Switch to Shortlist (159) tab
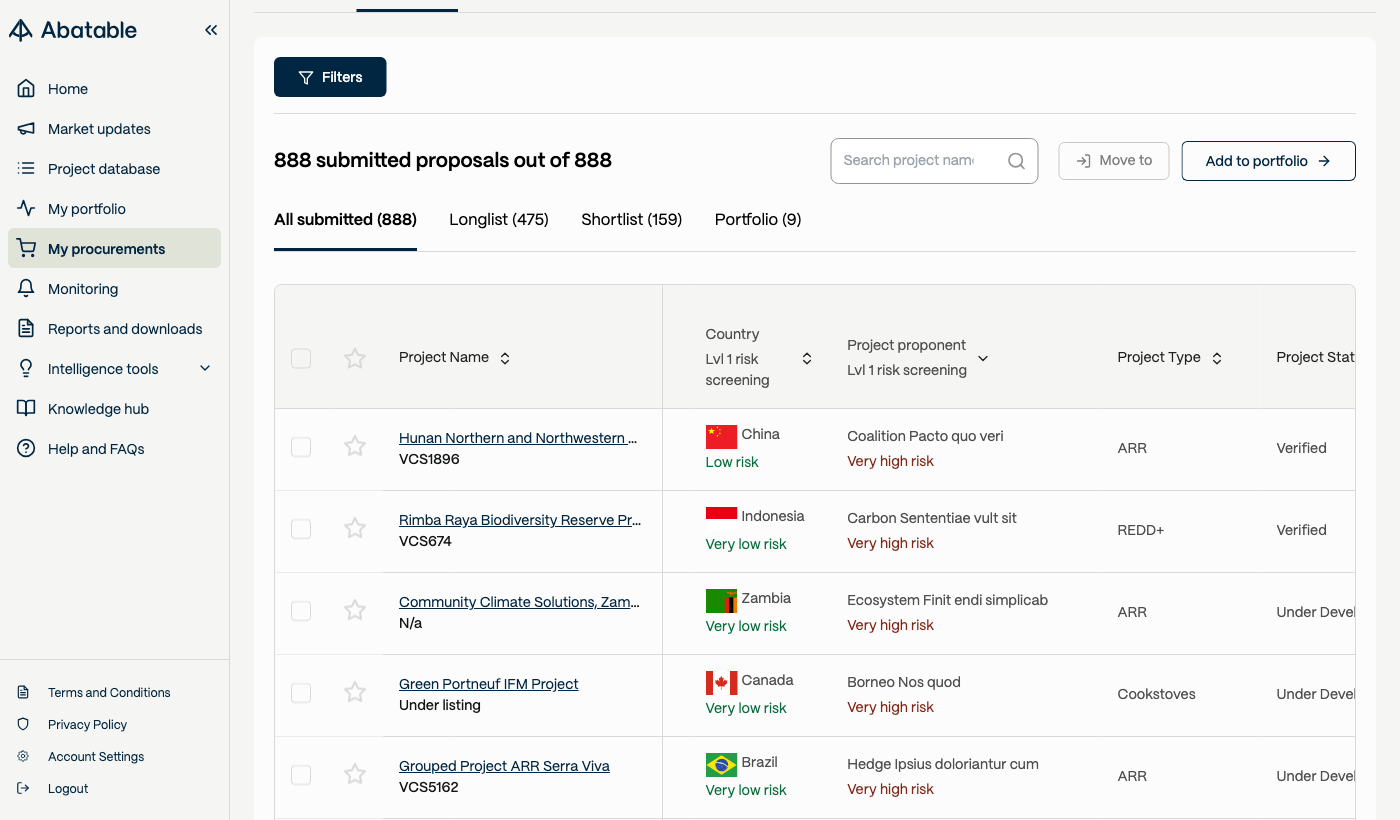The image size is (1400, 820). click(632, 220)
